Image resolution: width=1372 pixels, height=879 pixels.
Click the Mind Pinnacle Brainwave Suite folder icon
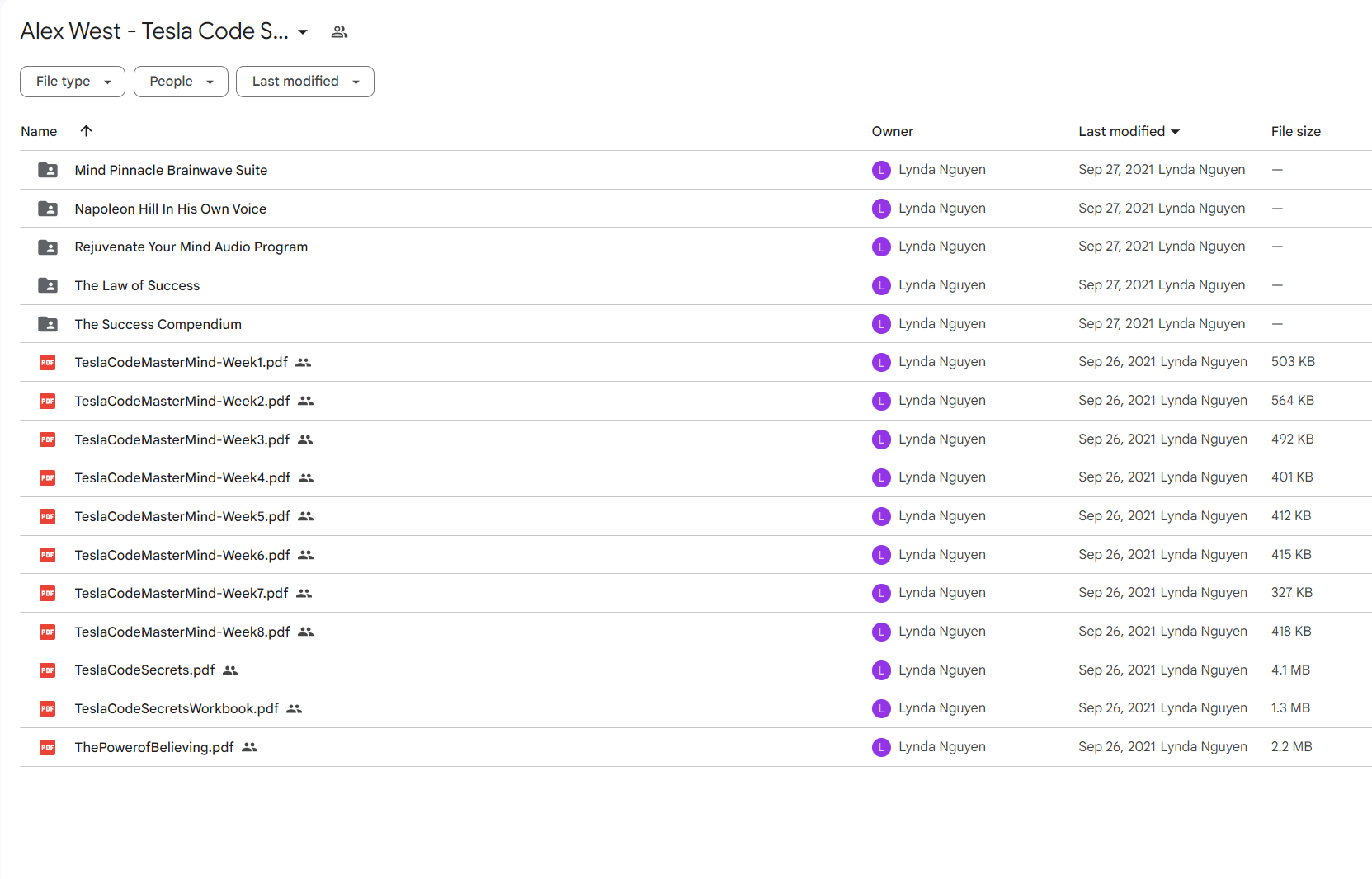click(x=48, y=170)
